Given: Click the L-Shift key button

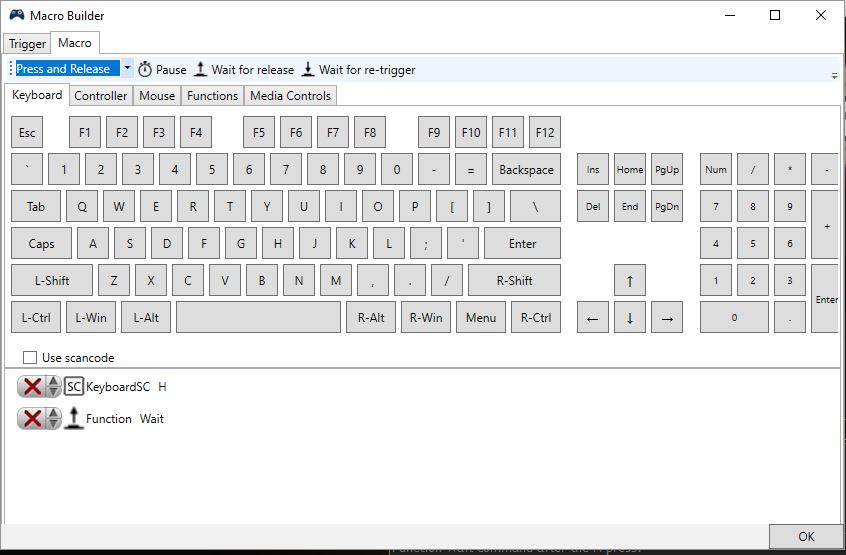Looking at the screenshot, I should 52,281.
